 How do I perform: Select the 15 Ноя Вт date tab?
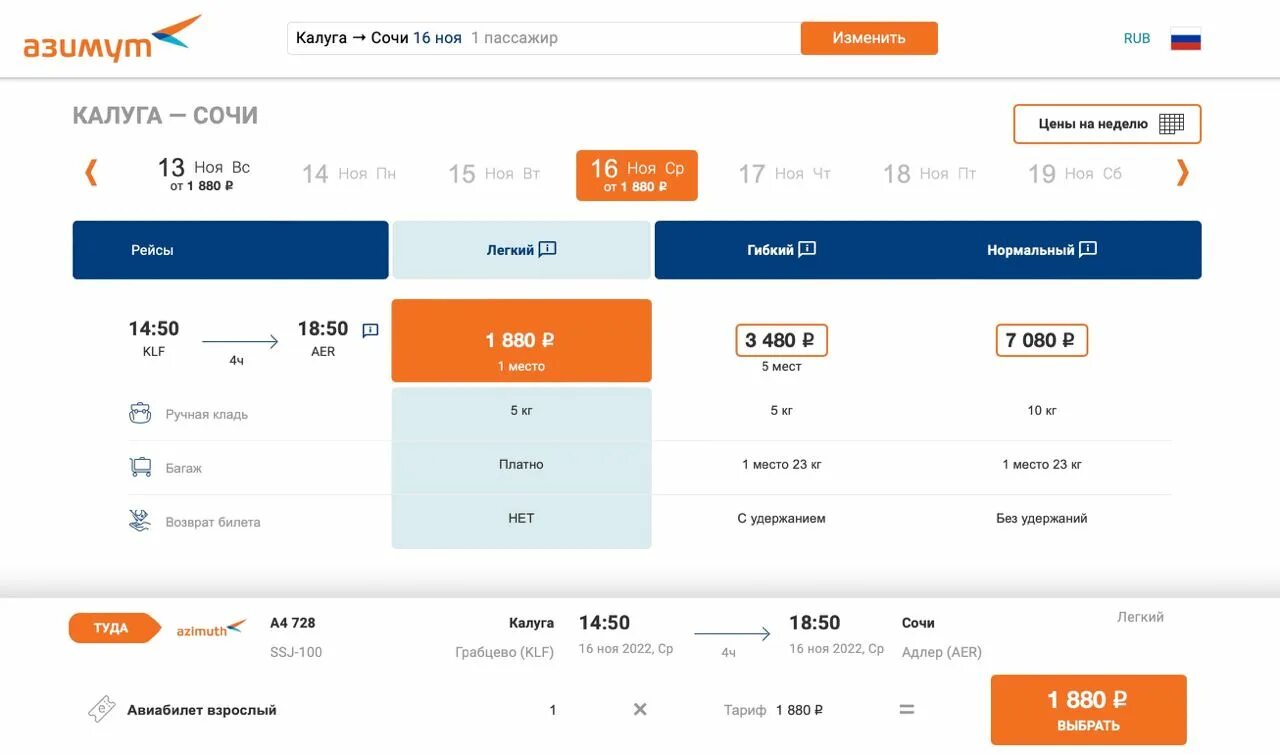coord(494,174)
